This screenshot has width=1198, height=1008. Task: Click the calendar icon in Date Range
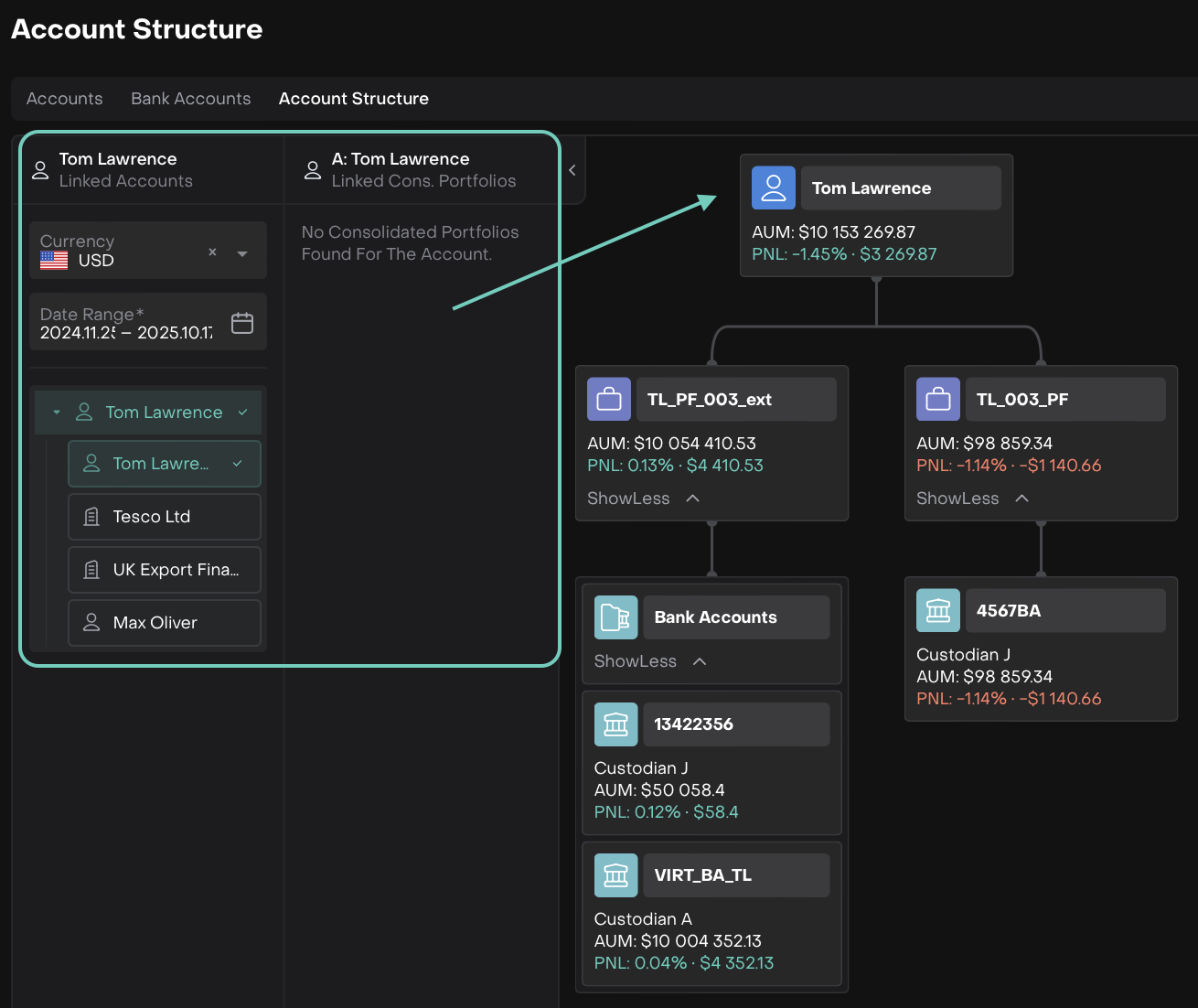point(242,323)
